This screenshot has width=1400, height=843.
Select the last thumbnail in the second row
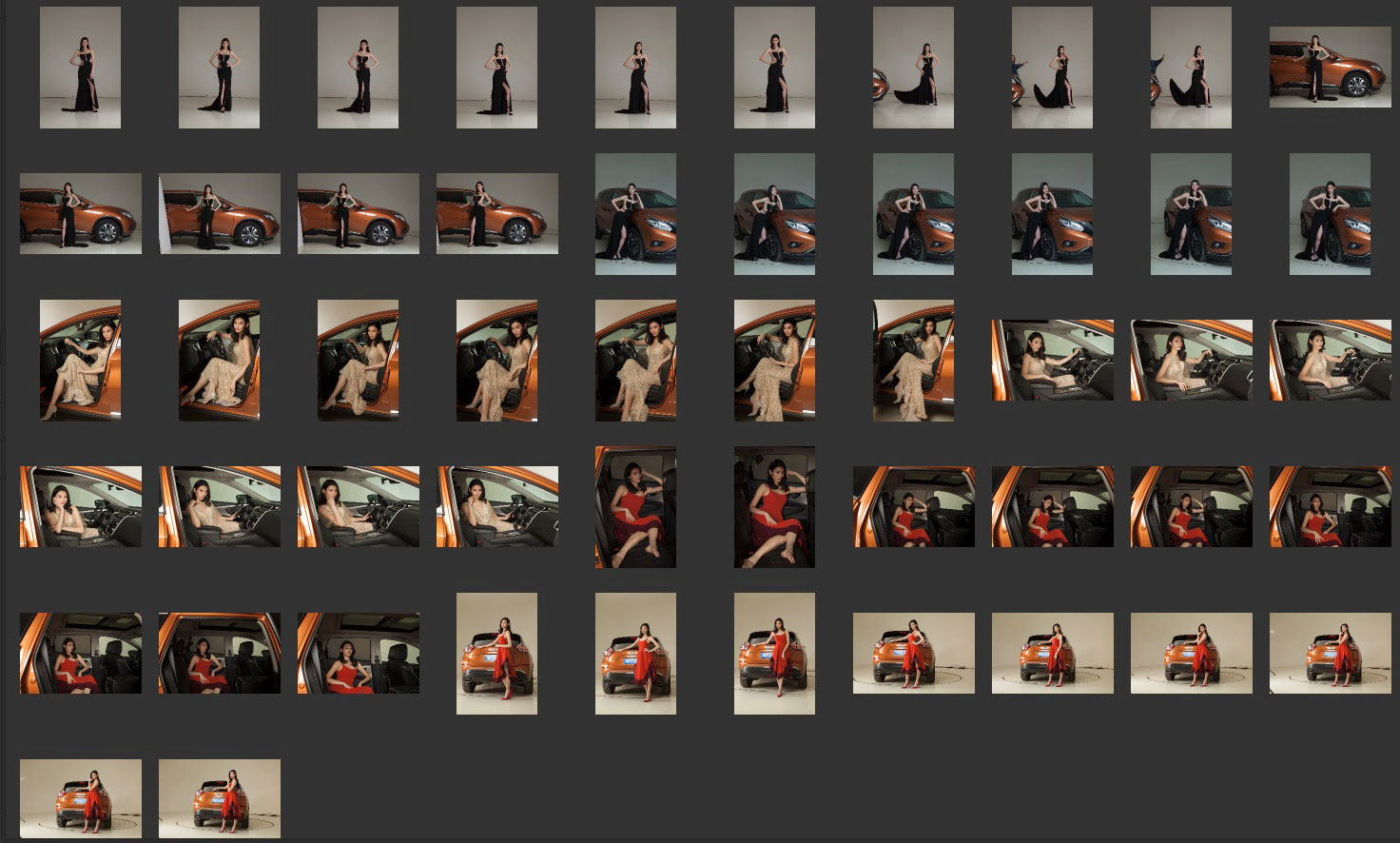[1330, 214]
